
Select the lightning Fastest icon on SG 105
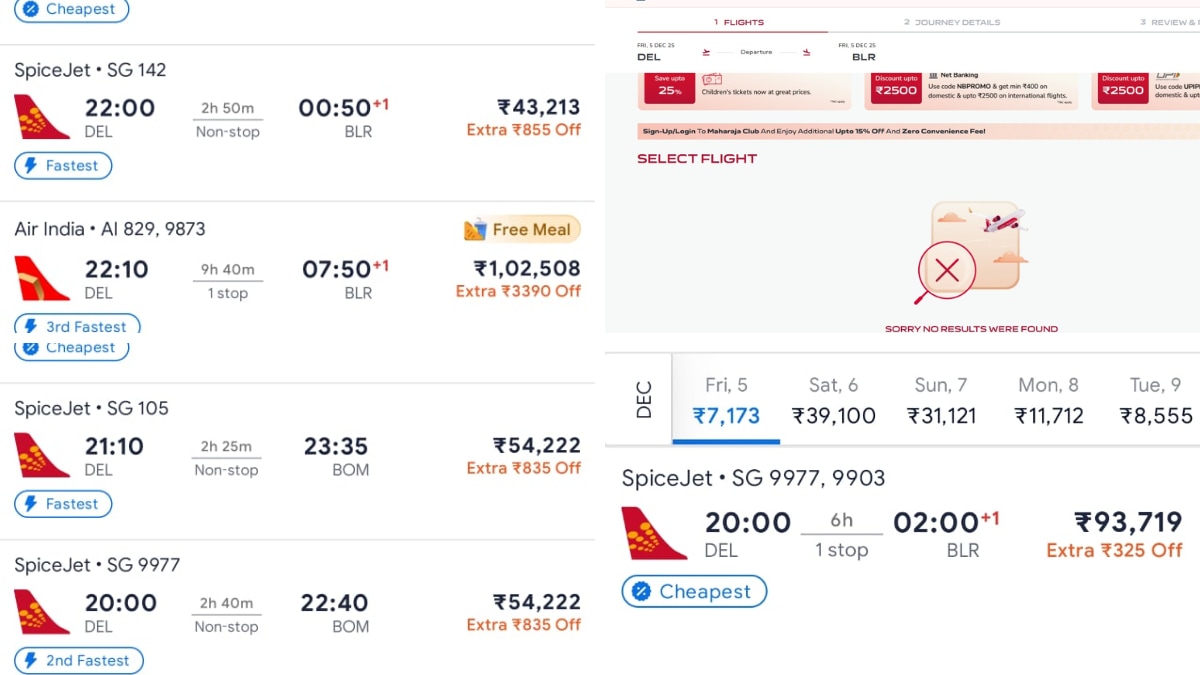point(35,504)
